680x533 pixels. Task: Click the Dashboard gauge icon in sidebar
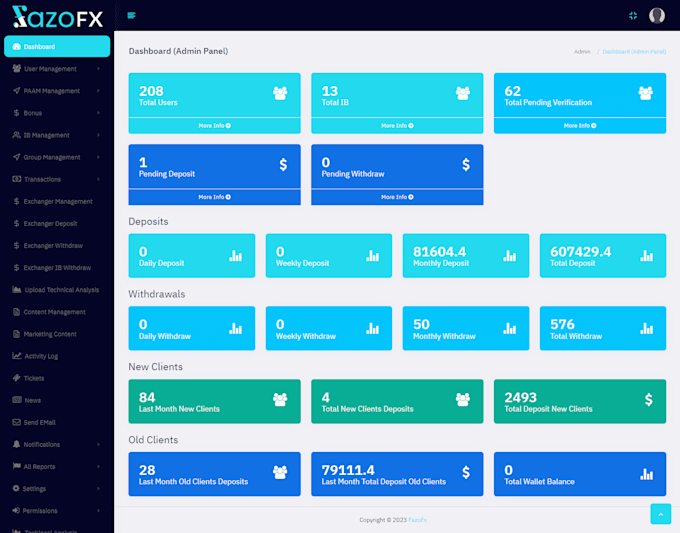[x=16, y=46]
